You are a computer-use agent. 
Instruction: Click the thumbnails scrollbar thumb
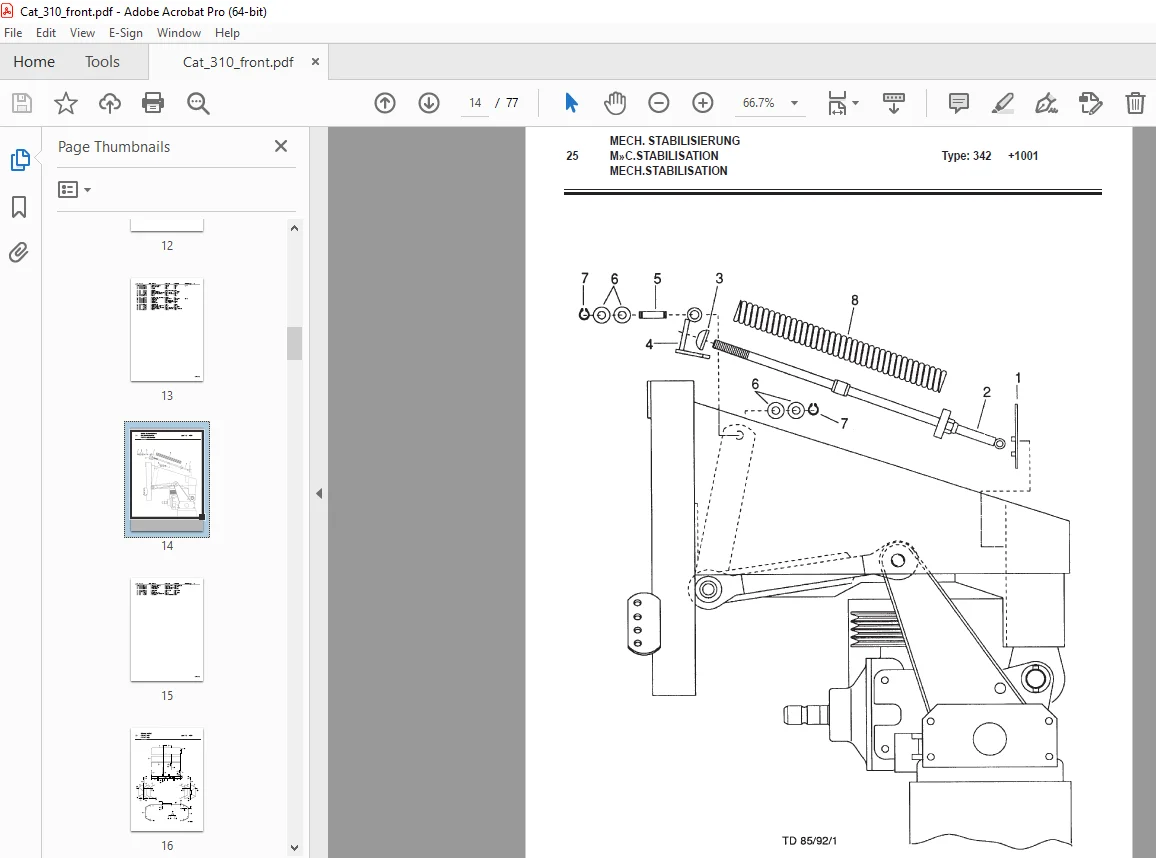coord(294,343)
